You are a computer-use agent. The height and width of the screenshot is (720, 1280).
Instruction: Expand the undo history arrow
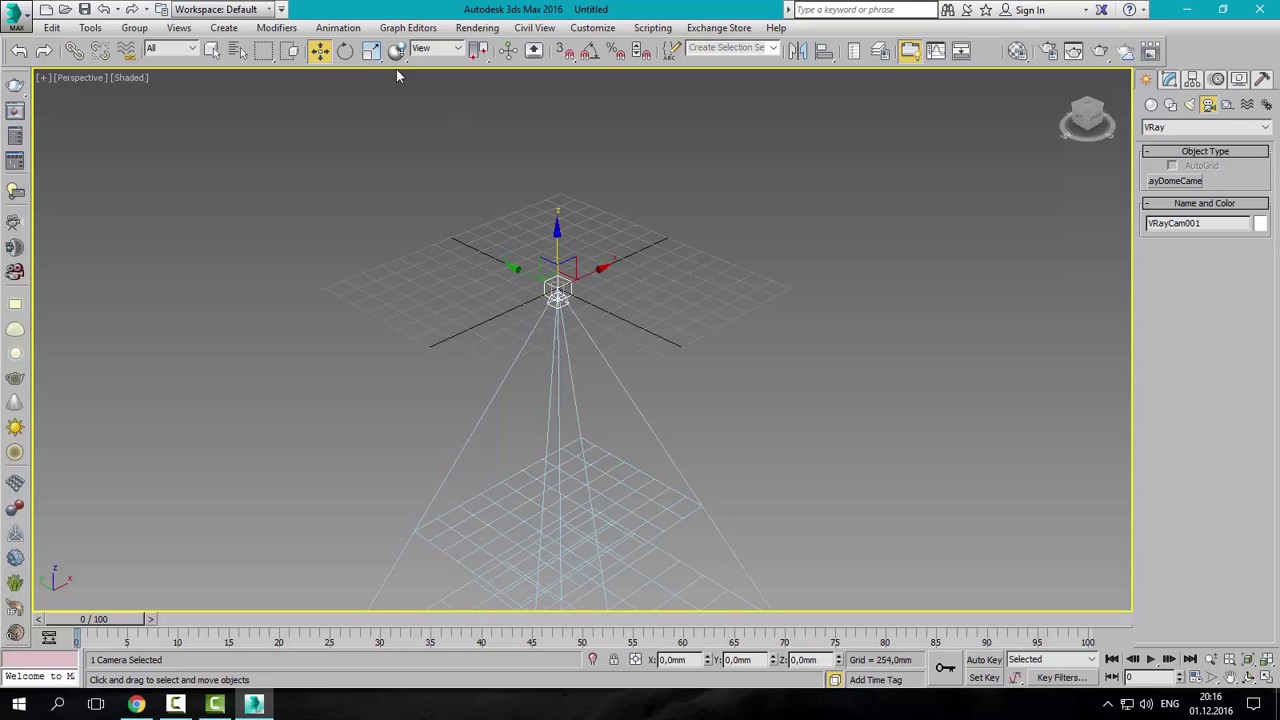coord(117,9)
